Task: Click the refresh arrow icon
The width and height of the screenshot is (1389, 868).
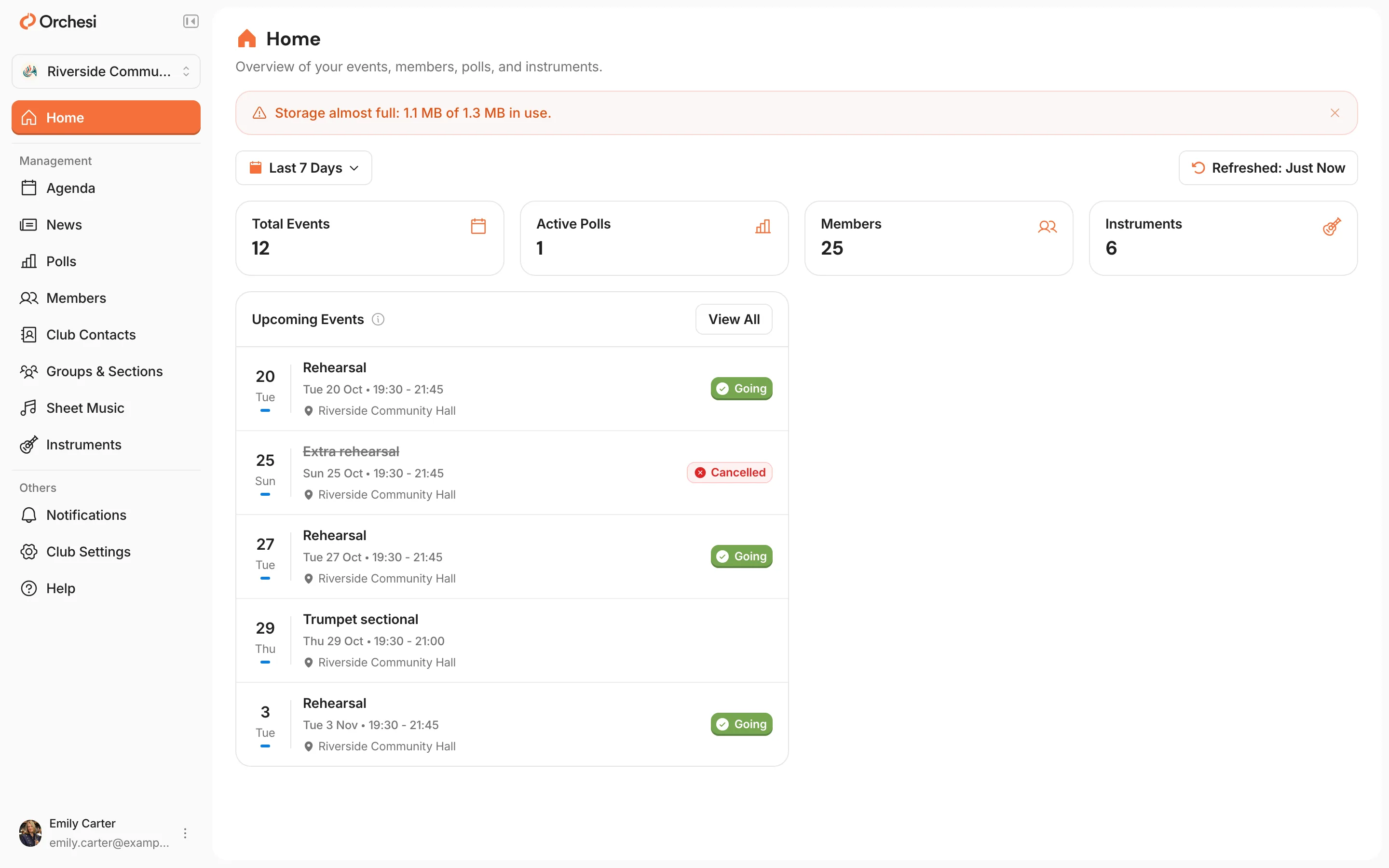Action: point(1198,168)
